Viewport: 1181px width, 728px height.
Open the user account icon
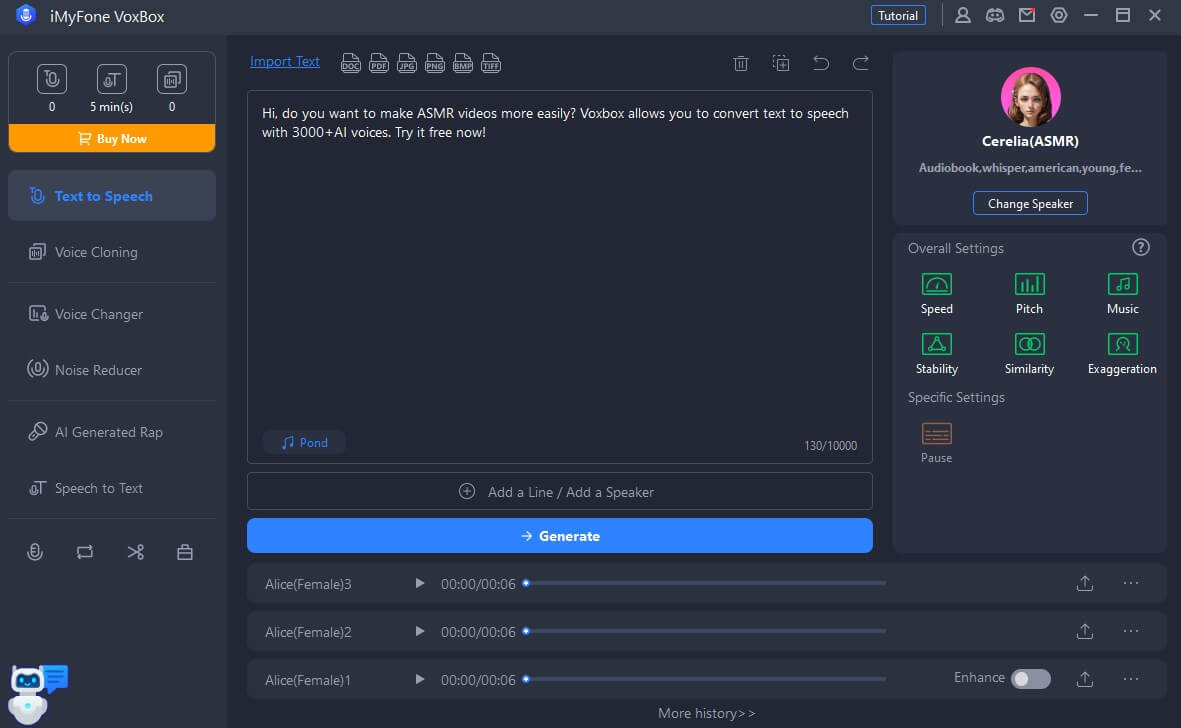963,15
